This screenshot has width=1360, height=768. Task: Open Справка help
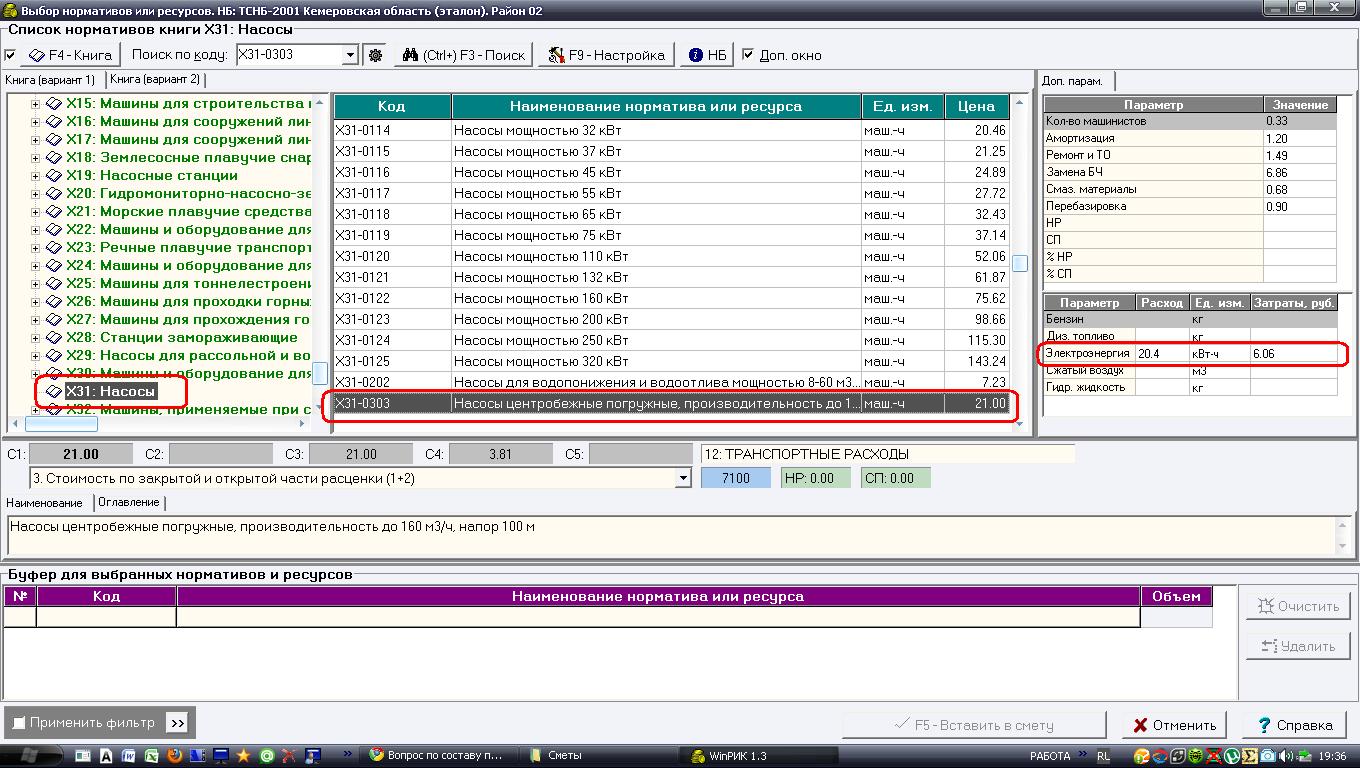(x=1295, y=725)
